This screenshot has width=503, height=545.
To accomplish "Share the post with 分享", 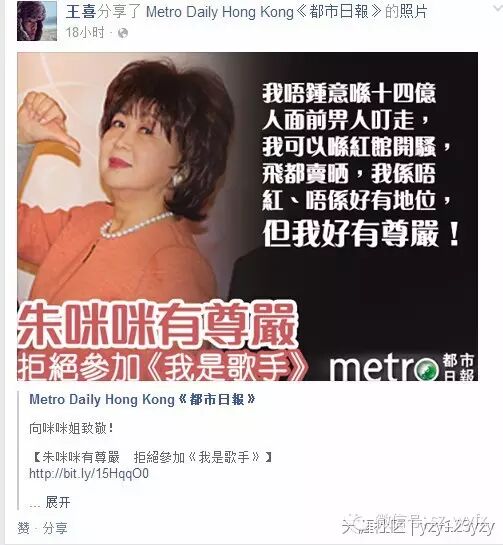I will (55, 528).
